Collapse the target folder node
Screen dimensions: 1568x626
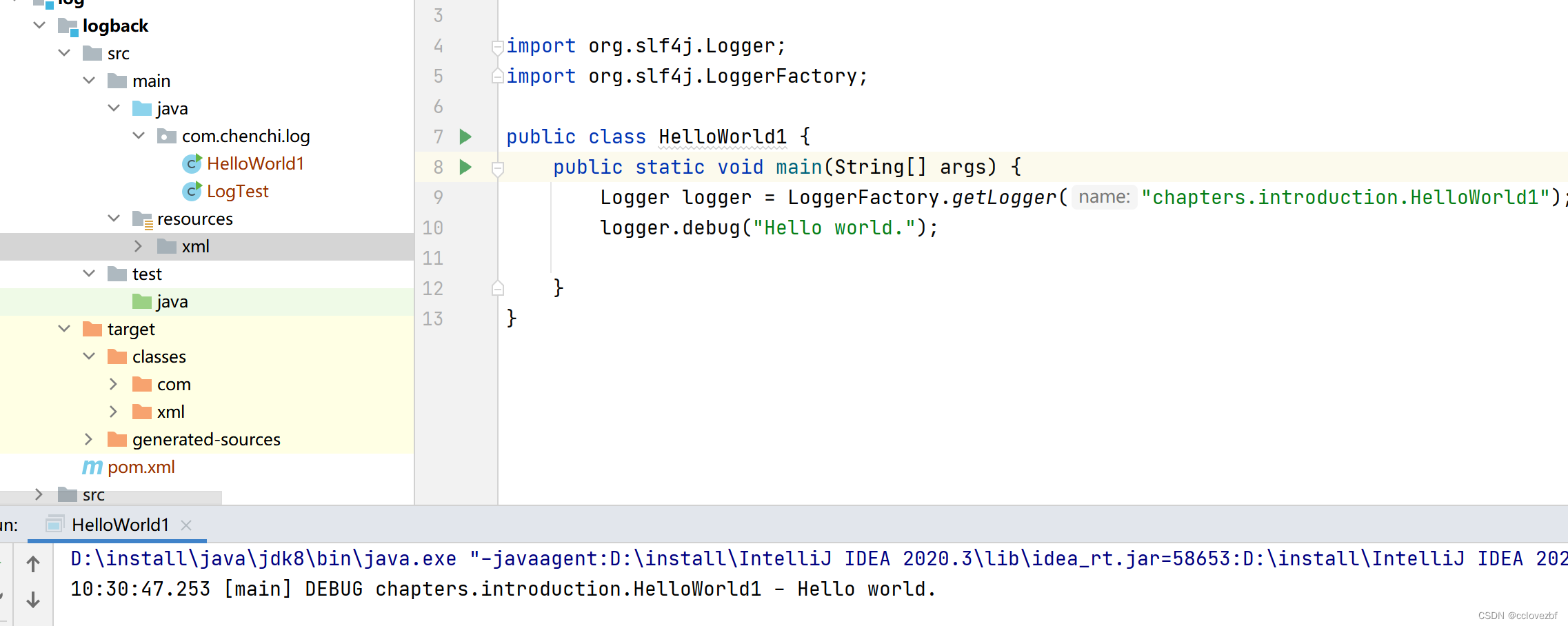coord(64,329)
